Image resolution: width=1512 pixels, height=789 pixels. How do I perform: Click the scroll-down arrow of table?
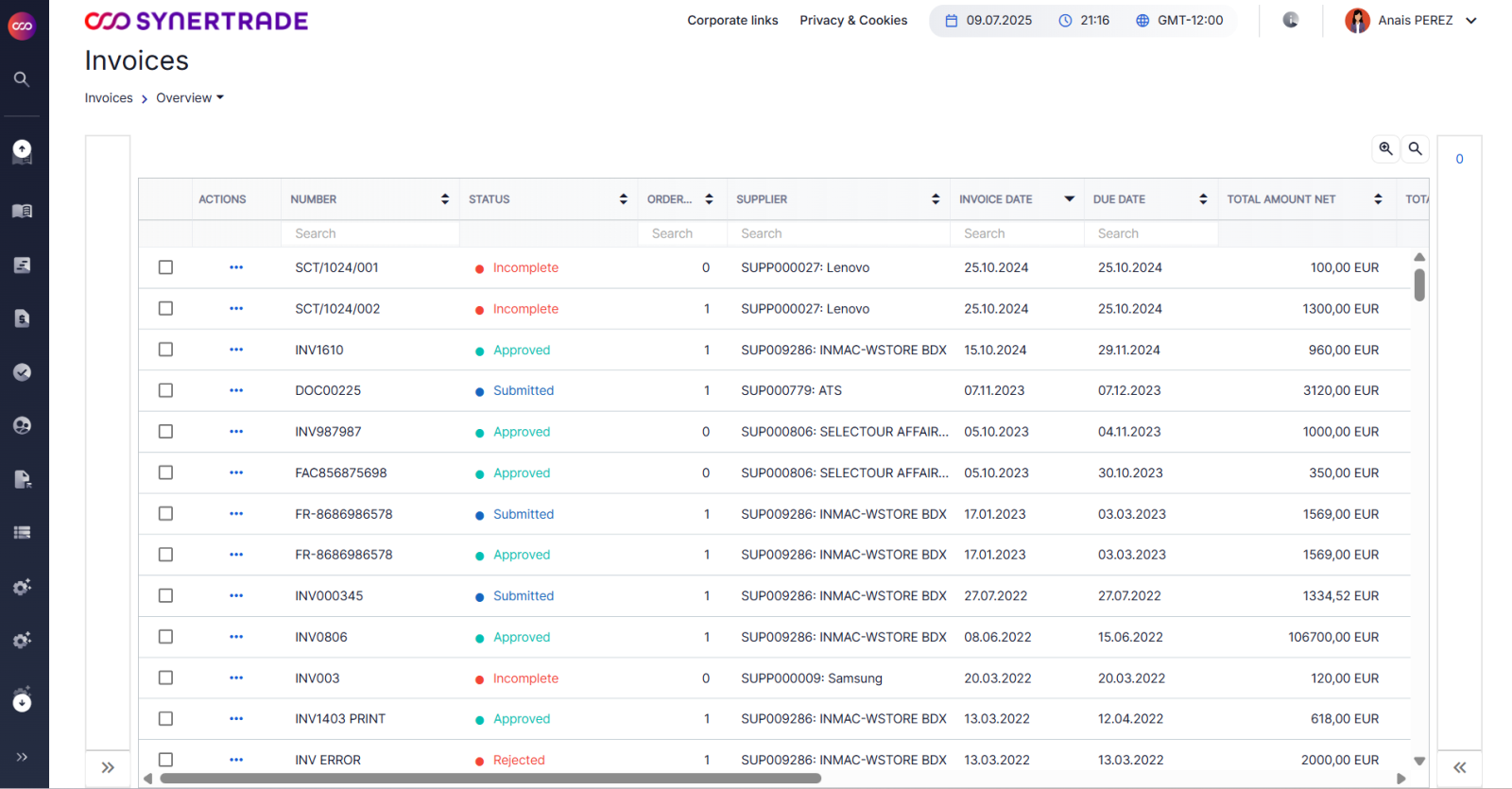[x=1419, y=761]
